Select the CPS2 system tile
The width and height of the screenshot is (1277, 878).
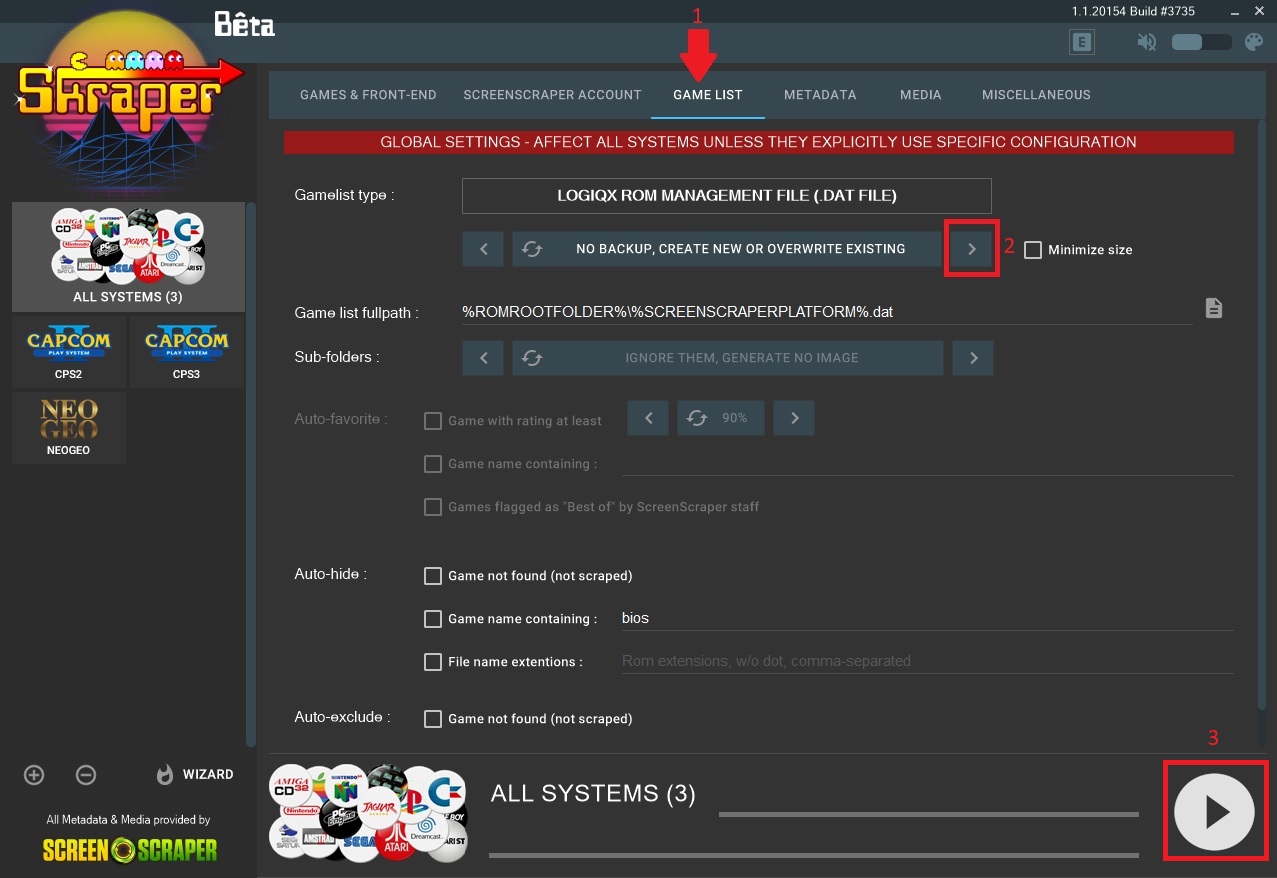click(x=69, y=352)
